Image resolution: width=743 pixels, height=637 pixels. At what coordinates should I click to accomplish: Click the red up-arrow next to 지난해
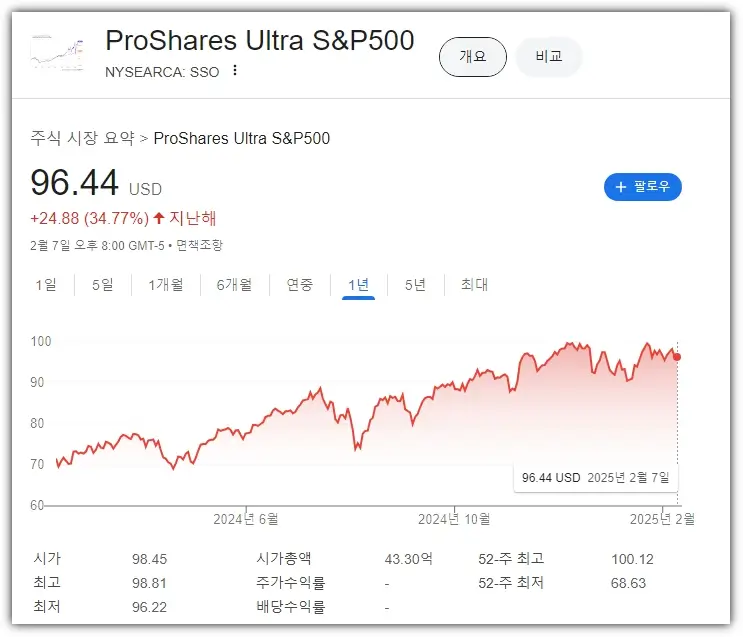click(159, 218)
